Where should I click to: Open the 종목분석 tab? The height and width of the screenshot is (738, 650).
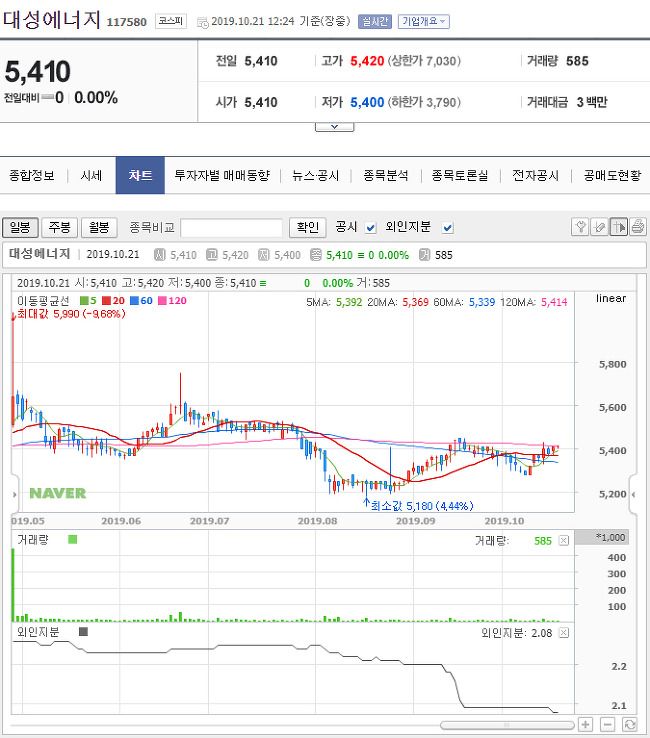coord(385,176)
